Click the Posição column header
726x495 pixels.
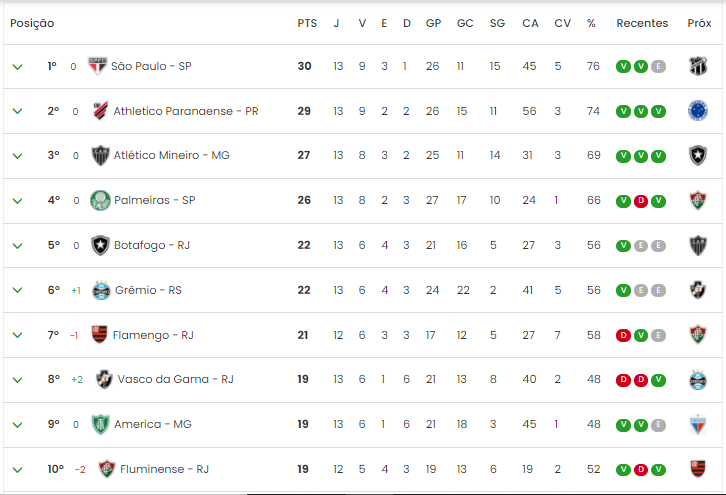click(x=32, y=23)
